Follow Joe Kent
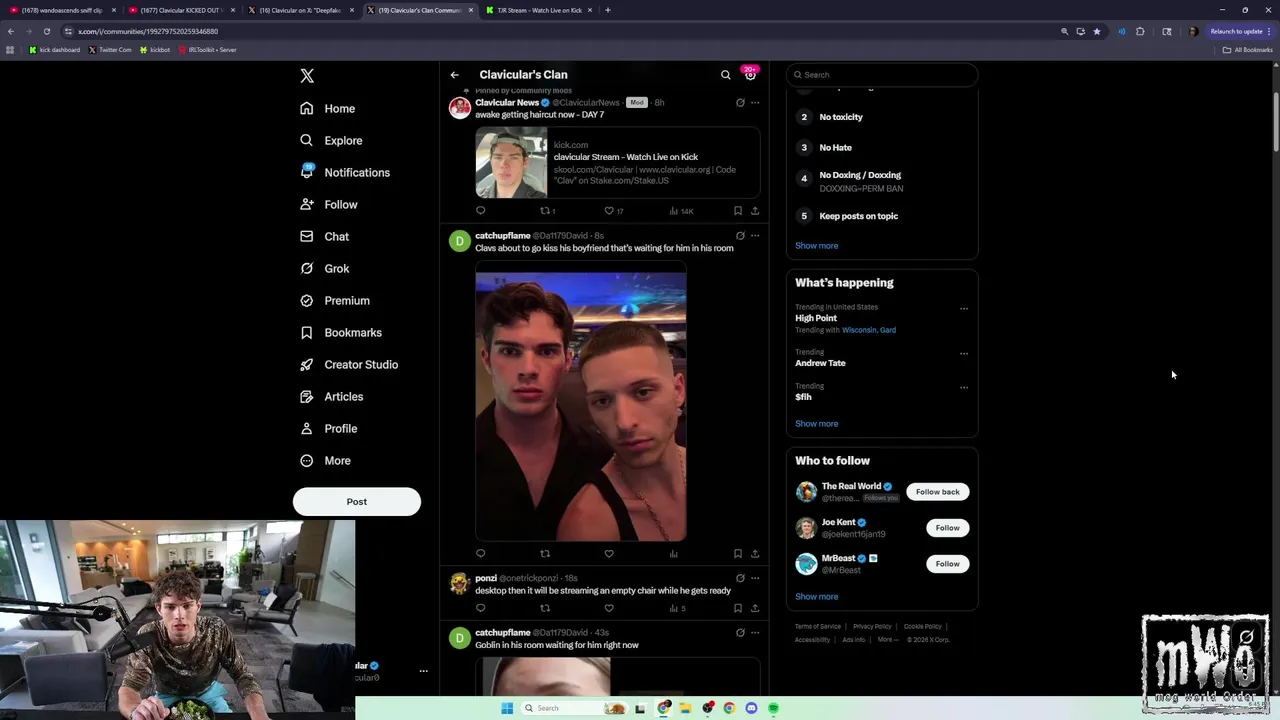The height and width of the screenshot is (720, 1280). pos(947,527)
